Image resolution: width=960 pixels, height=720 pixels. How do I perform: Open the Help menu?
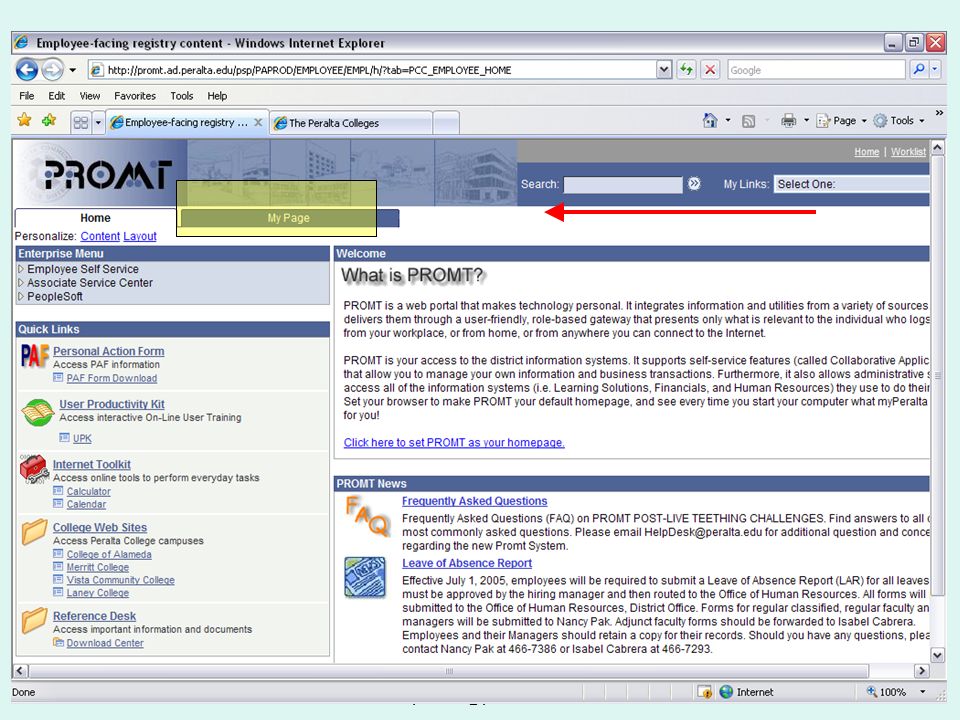pyautogui.click(x=217, y=96)
